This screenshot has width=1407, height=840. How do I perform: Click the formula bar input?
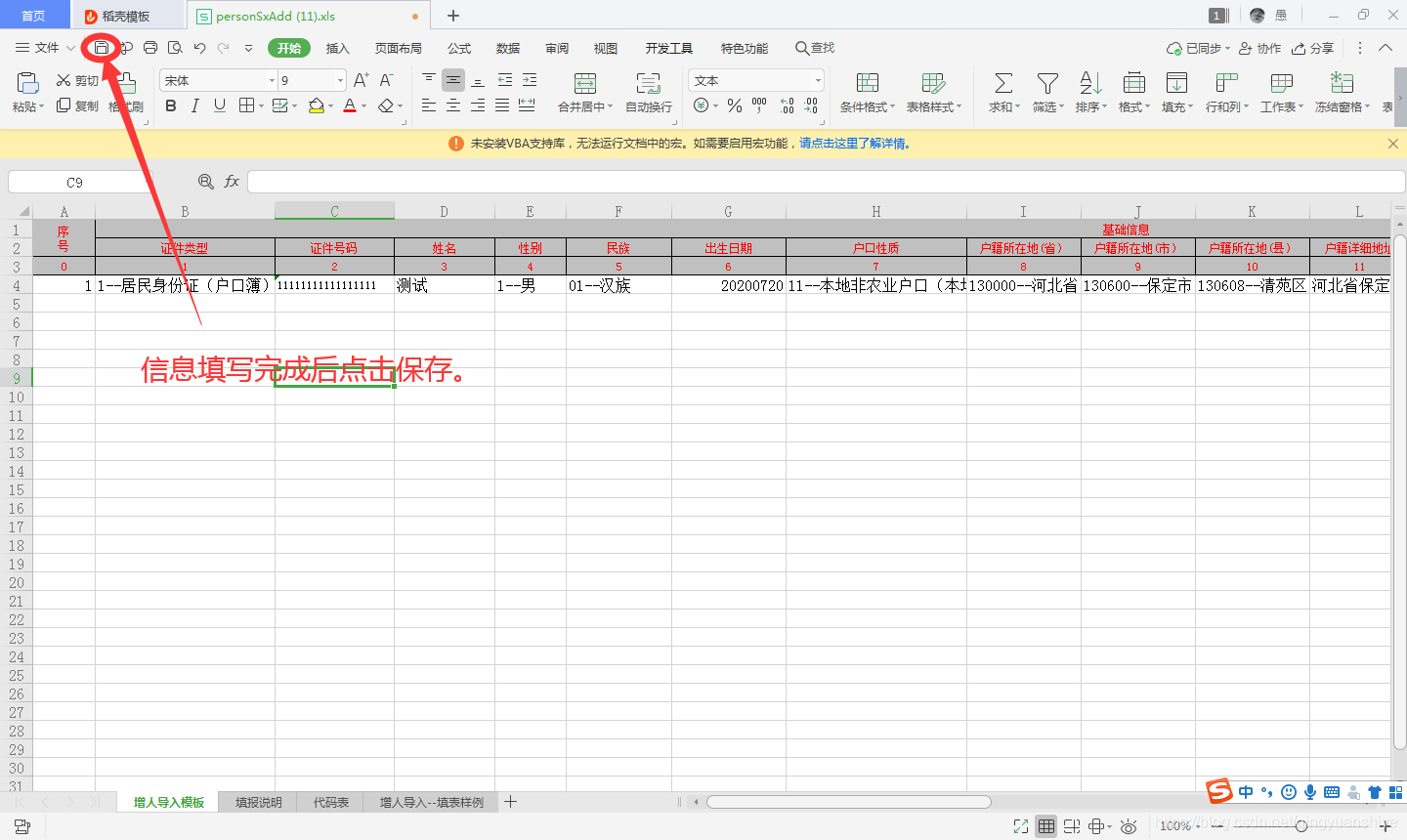[x=826, y=182]
